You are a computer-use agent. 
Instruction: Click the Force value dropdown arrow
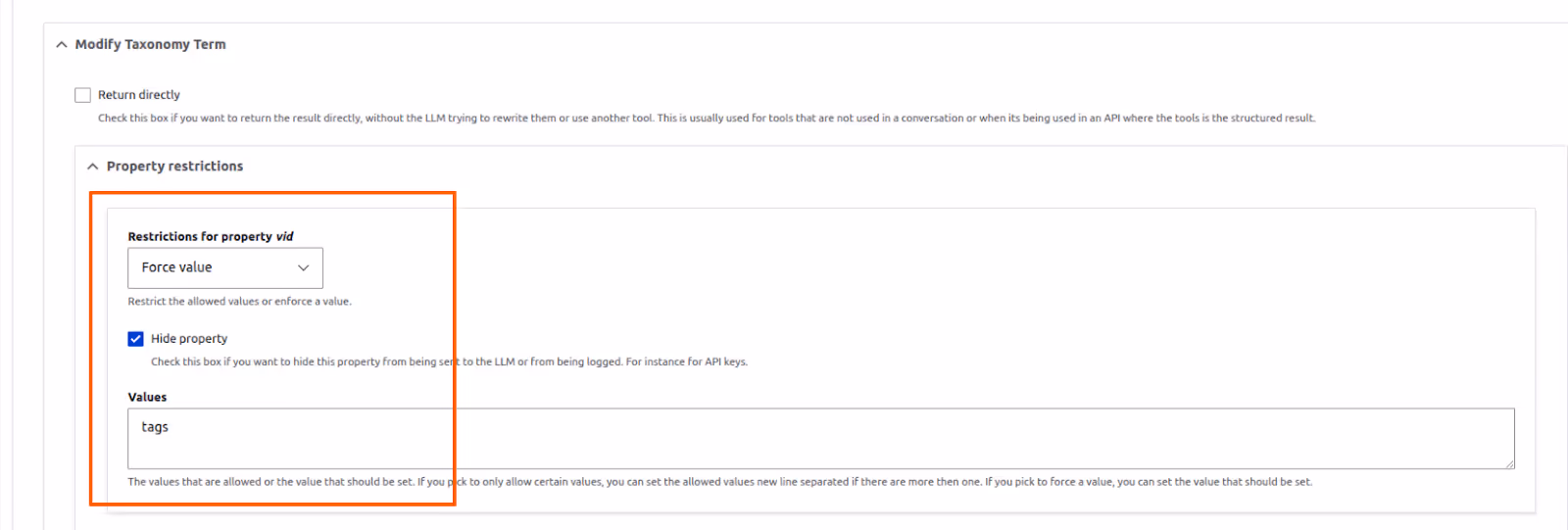pos(304,267)
